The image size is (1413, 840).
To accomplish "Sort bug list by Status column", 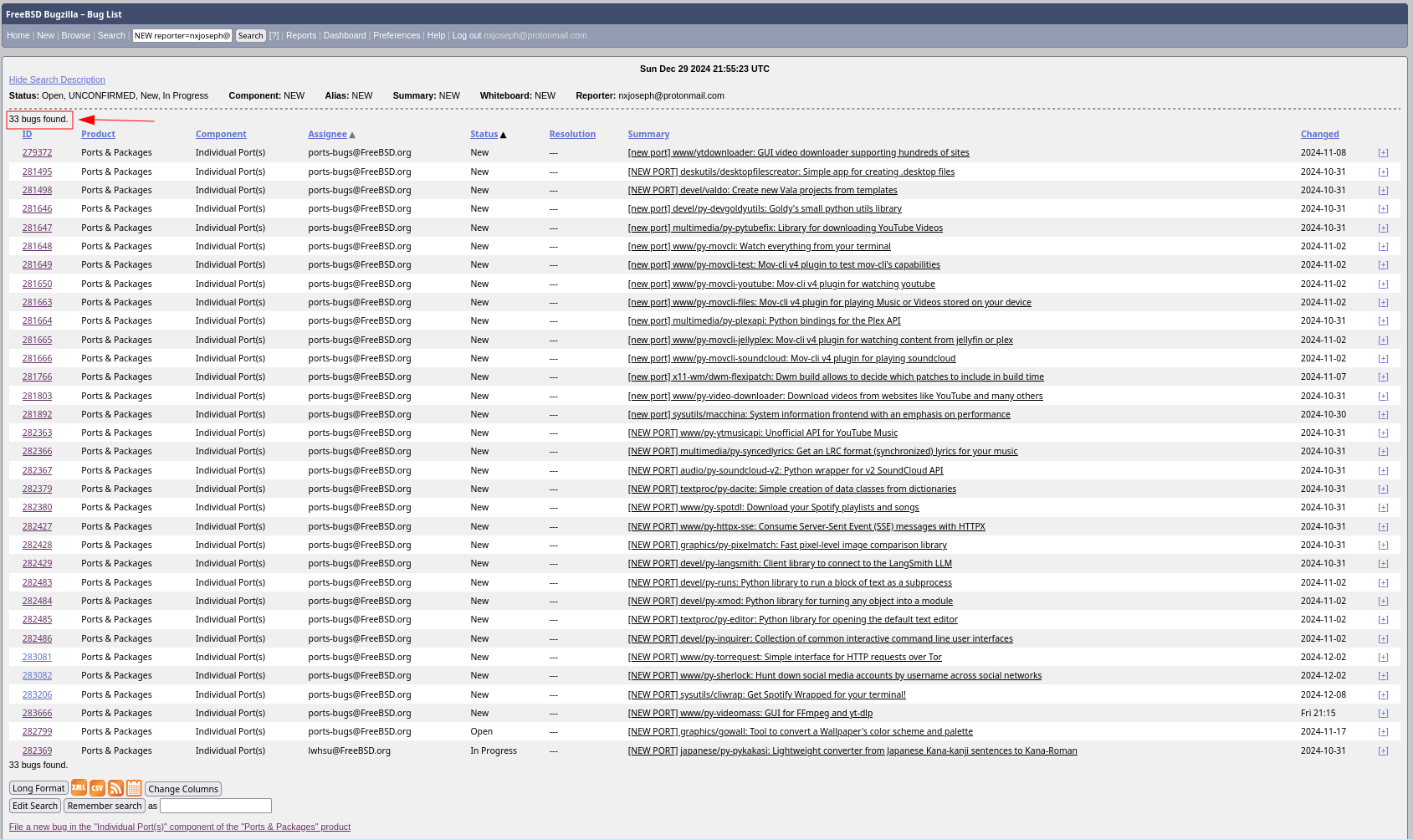I will pos(484,135).
